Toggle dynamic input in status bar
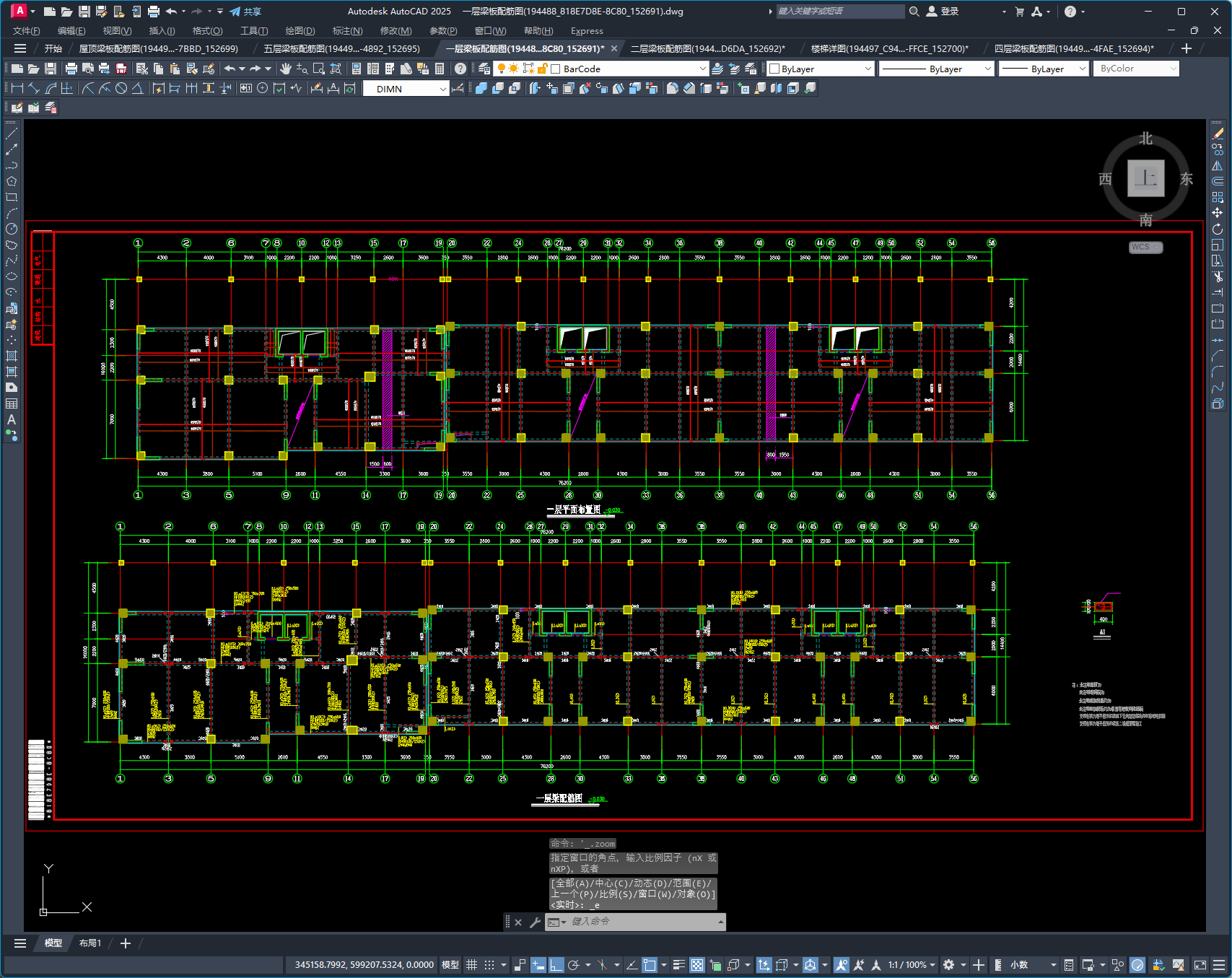Viewport: 1232px width, 978px height. [x=538, y=965]
